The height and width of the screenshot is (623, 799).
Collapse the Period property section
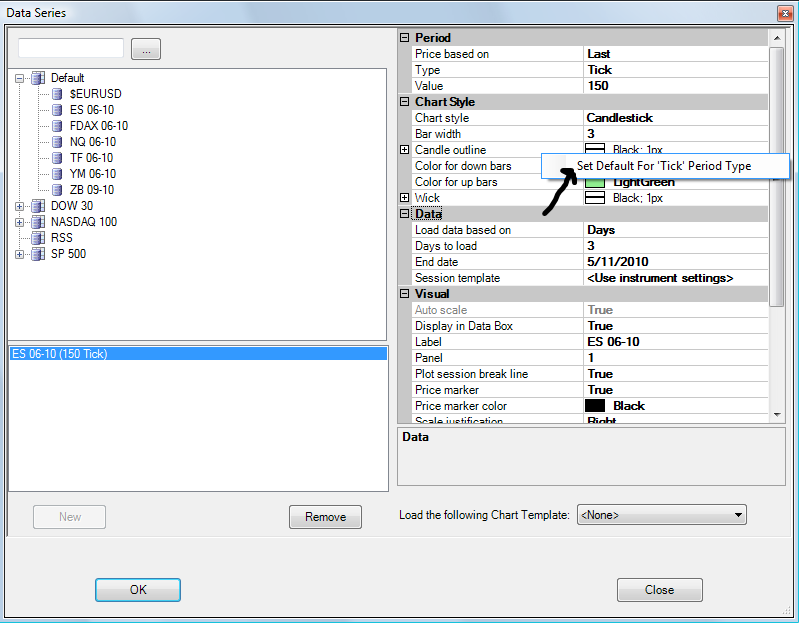pos(405,38)
